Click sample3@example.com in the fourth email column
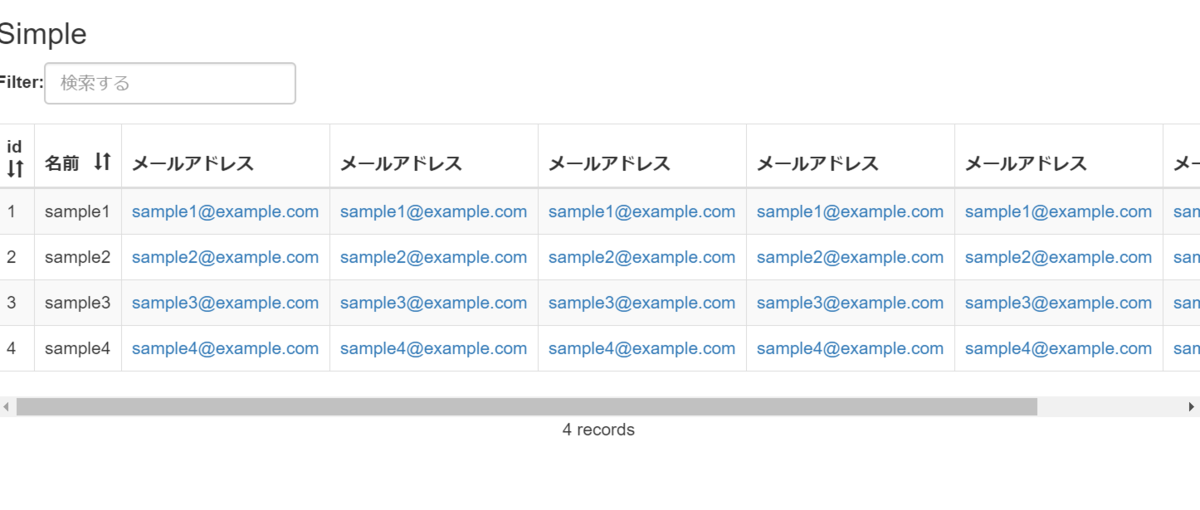This screenshot has height=510, width=1200. (x=850, y=303)
